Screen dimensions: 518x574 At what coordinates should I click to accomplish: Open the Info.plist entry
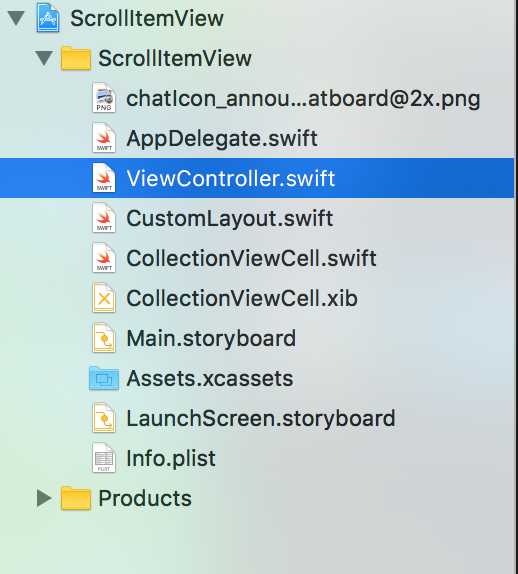pyautogui.click(x=171, y=458)
